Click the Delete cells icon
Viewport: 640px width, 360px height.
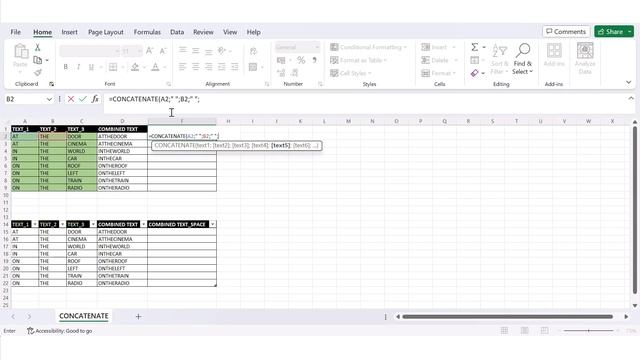[425, 60]
